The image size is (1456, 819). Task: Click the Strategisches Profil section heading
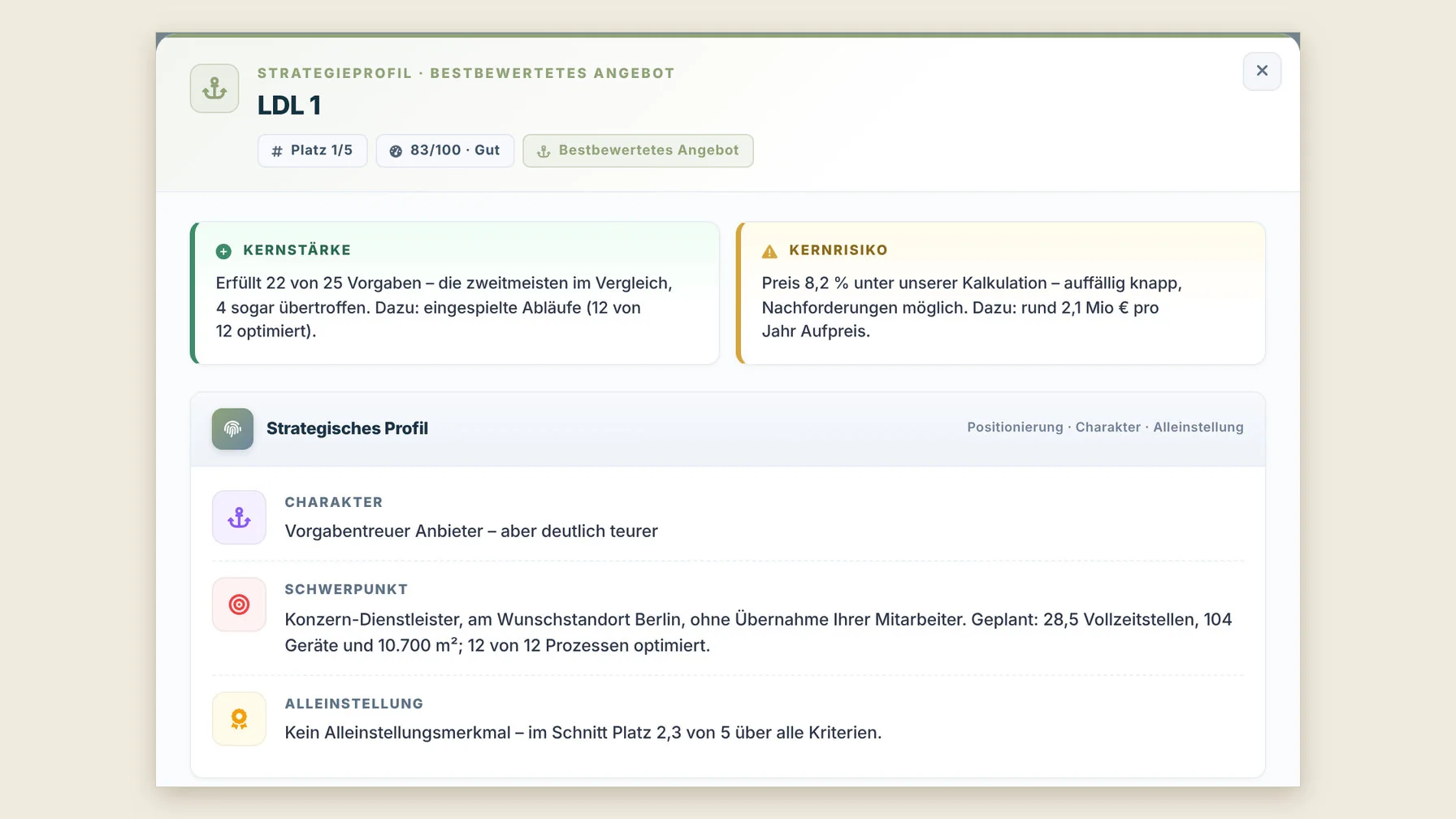click(347, 428)
